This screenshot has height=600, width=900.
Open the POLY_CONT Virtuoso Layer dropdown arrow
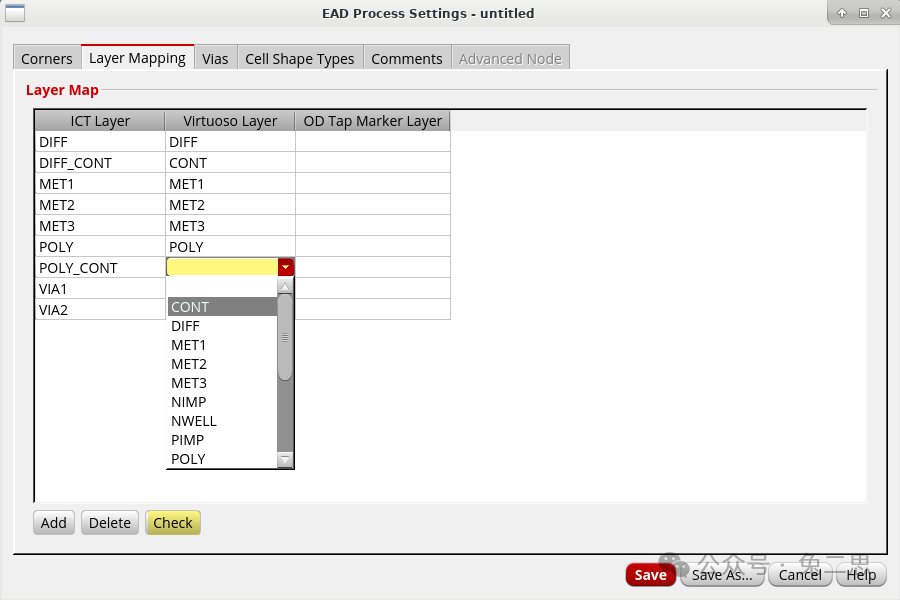tap(286, 267)
